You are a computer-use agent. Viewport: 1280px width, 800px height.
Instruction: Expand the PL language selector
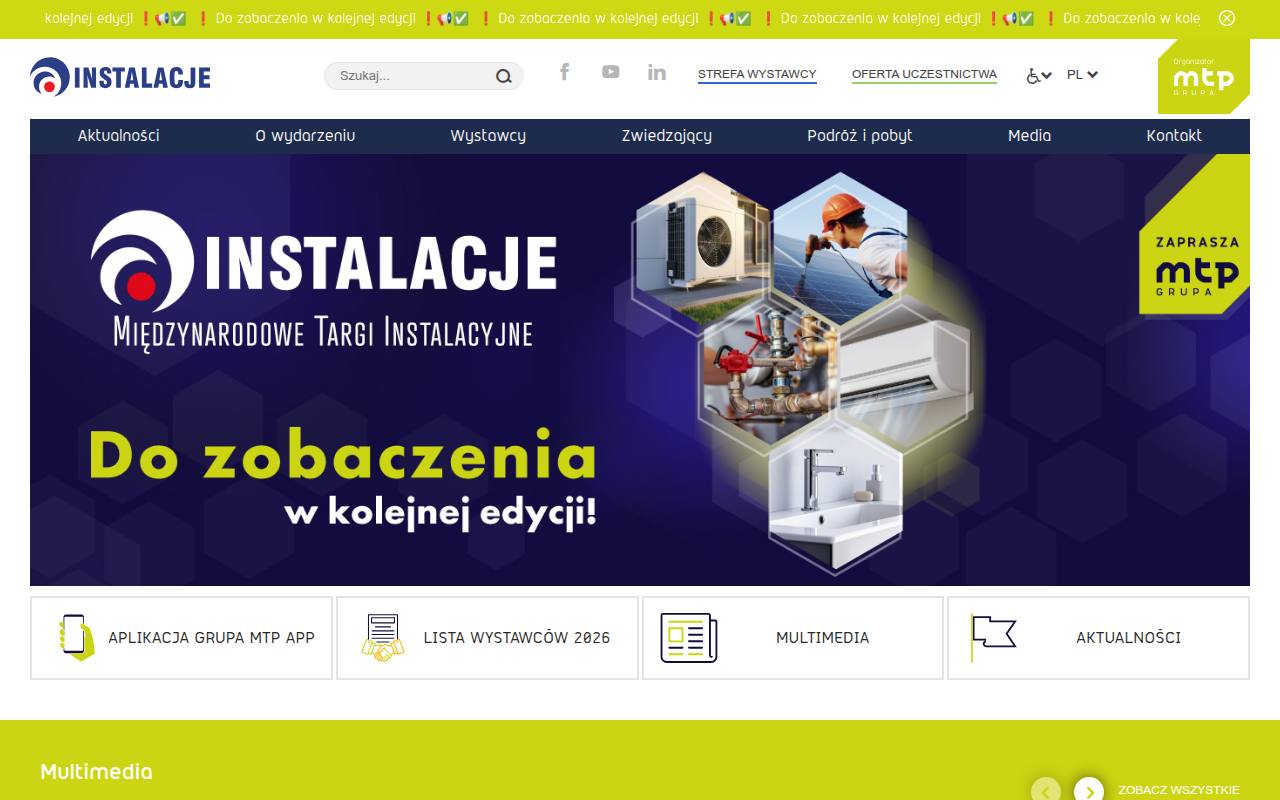click(1082, 74)
